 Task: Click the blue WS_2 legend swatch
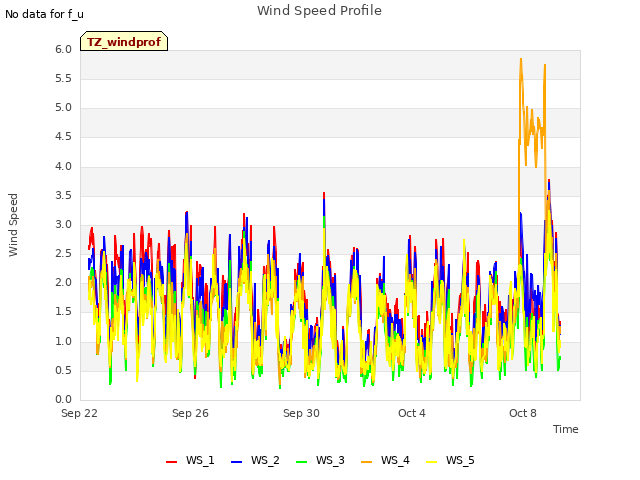coord(236,462)
